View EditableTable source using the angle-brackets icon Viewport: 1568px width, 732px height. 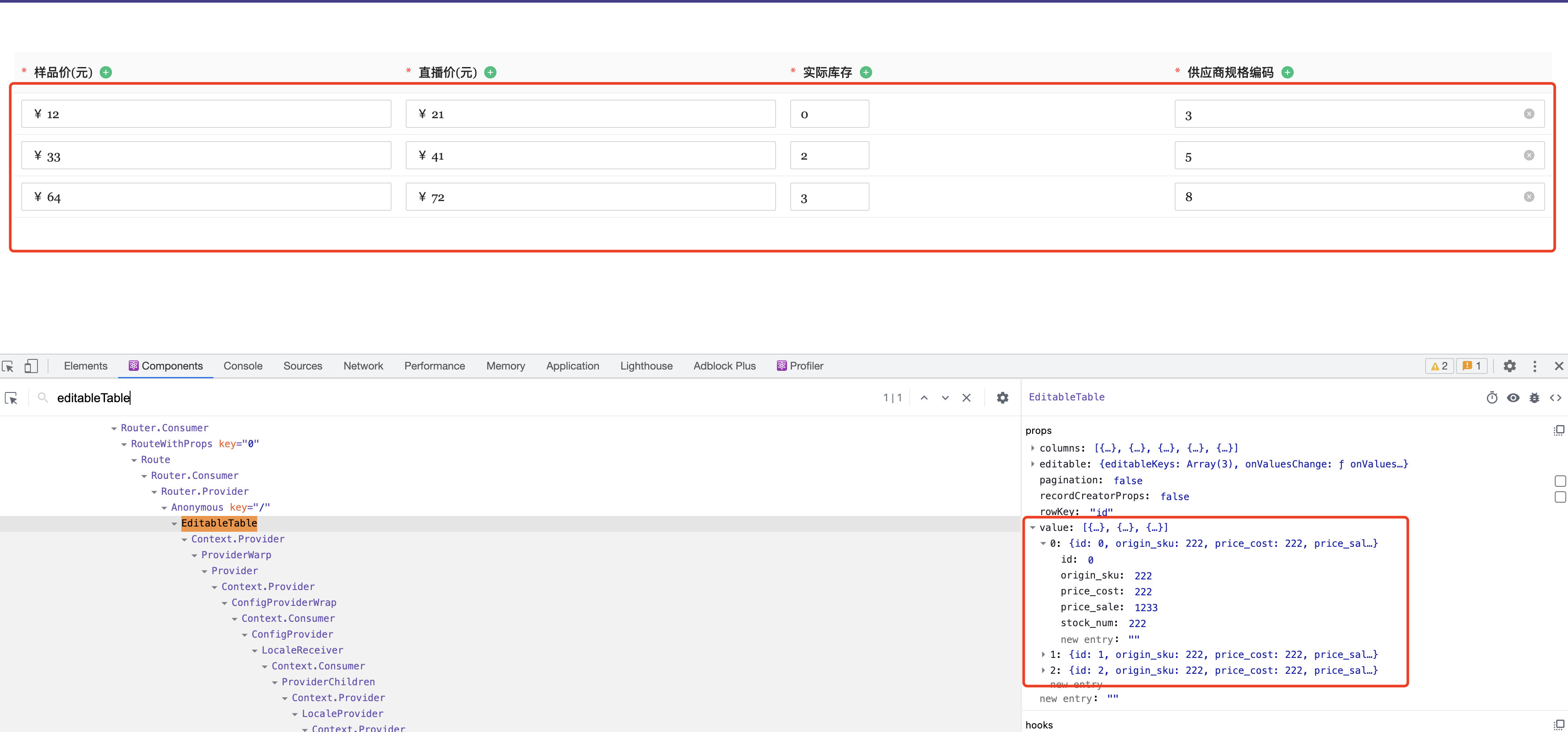(1556, 397)
